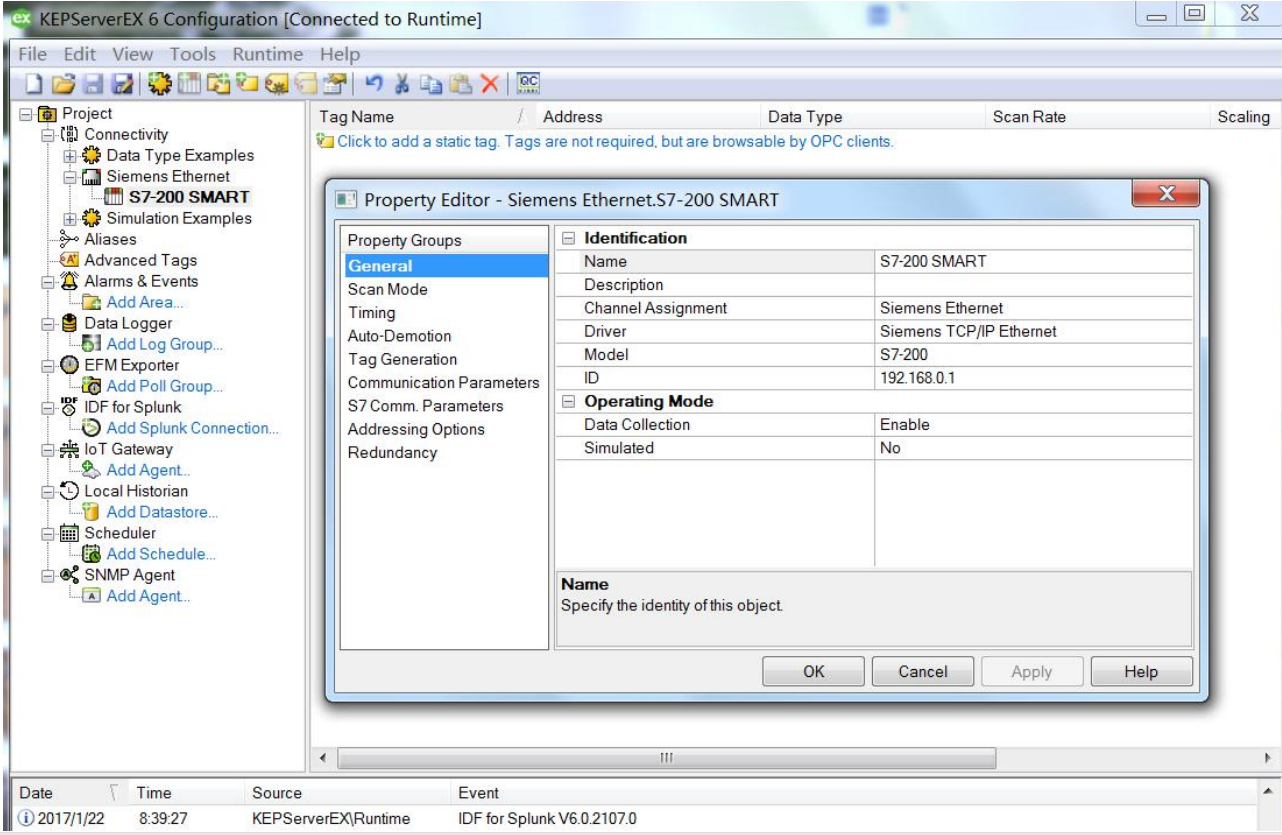The image size is (1282, 835).
Task: Click the Properties toolbar icon
Action: 334,84
